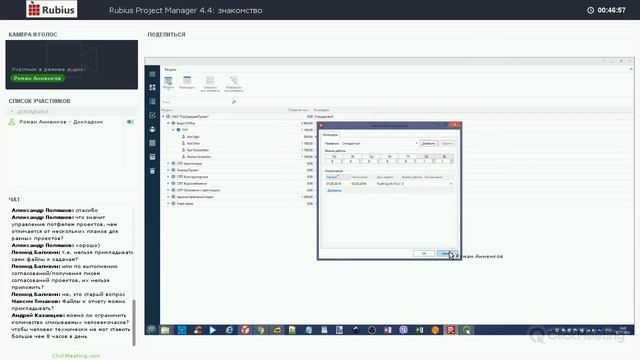
Task: Expand the СПП Водоснабжения tree node
Action: pyautogui.click(x=168, y=183)
